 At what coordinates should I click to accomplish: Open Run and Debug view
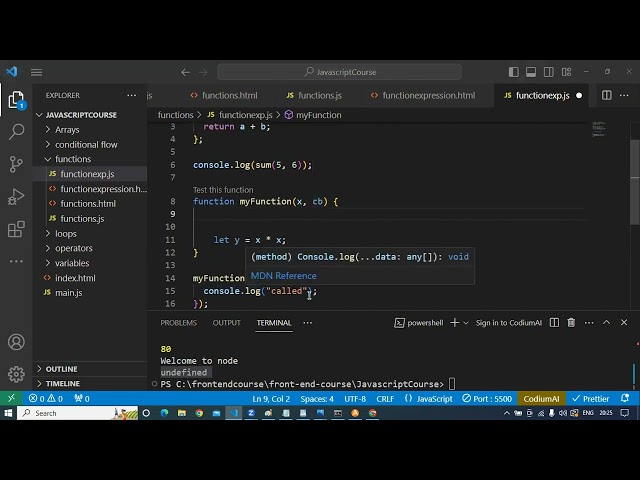click(16, 197)
